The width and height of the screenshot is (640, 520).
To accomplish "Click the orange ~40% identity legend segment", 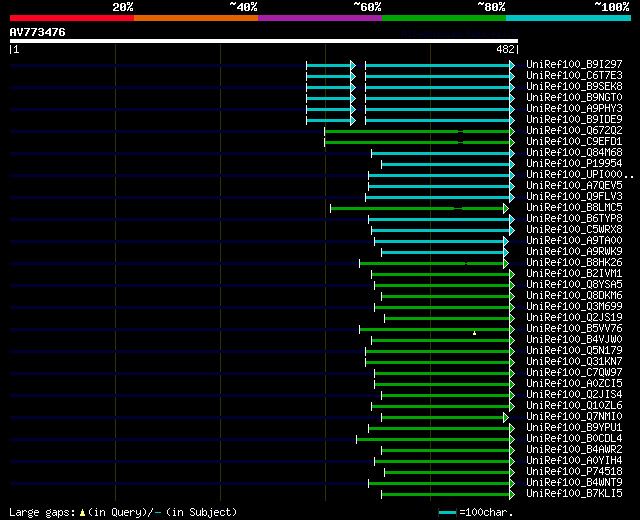I will click(x=196, y=18).
